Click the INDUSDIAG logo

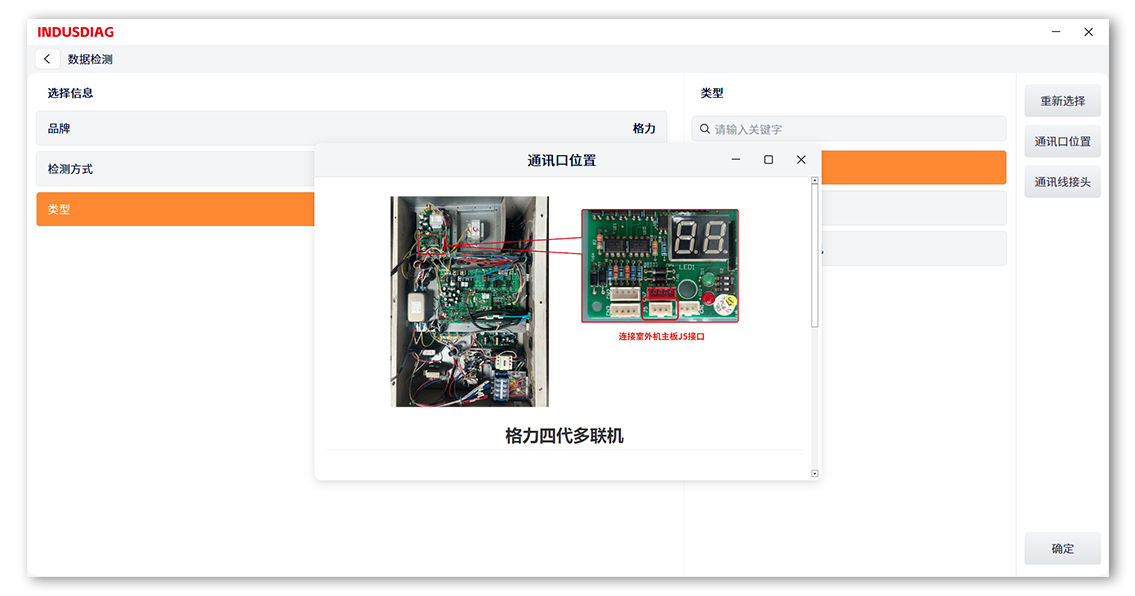click(x=75, y=32)
